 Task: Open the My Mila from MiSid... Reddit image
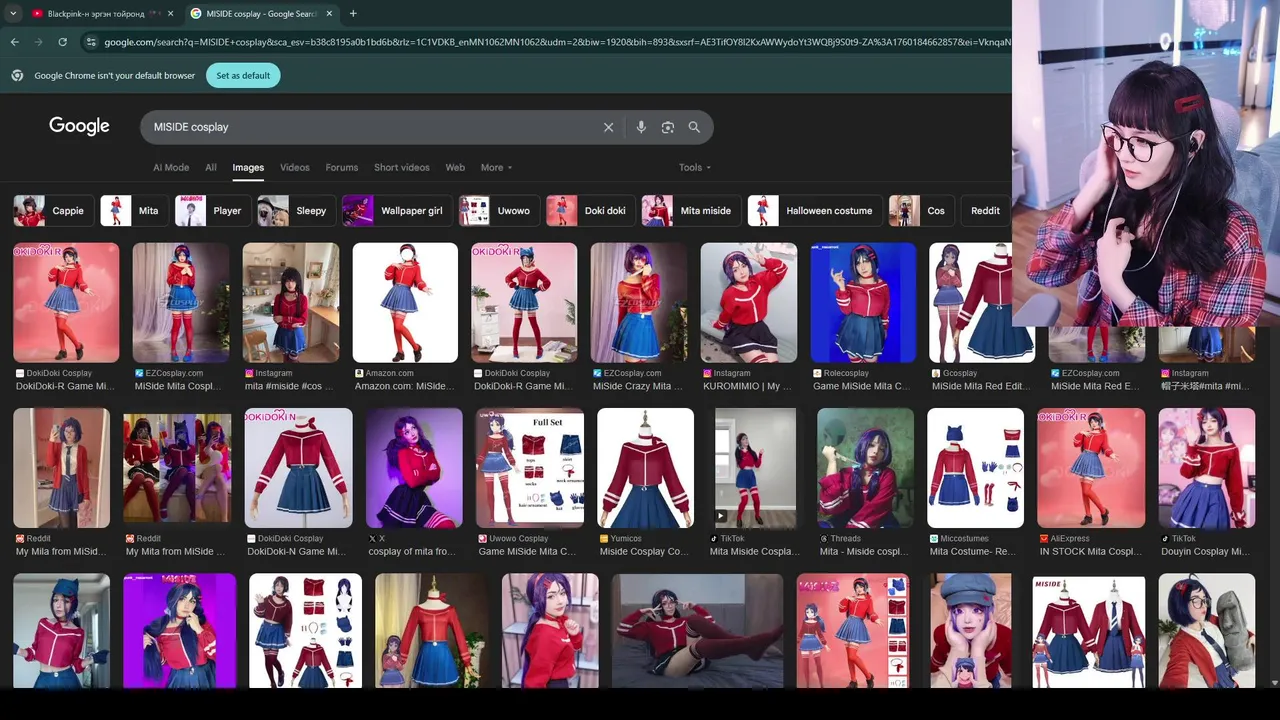click(x=61, y=467)
